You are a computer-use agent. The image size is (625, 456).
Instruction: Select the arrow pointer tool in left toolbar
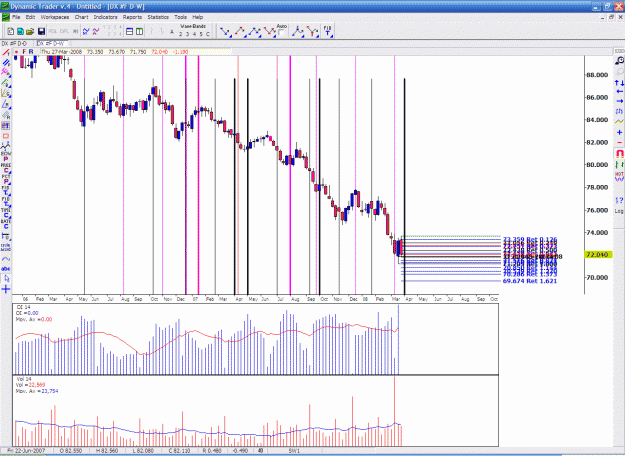pos(6,279)
